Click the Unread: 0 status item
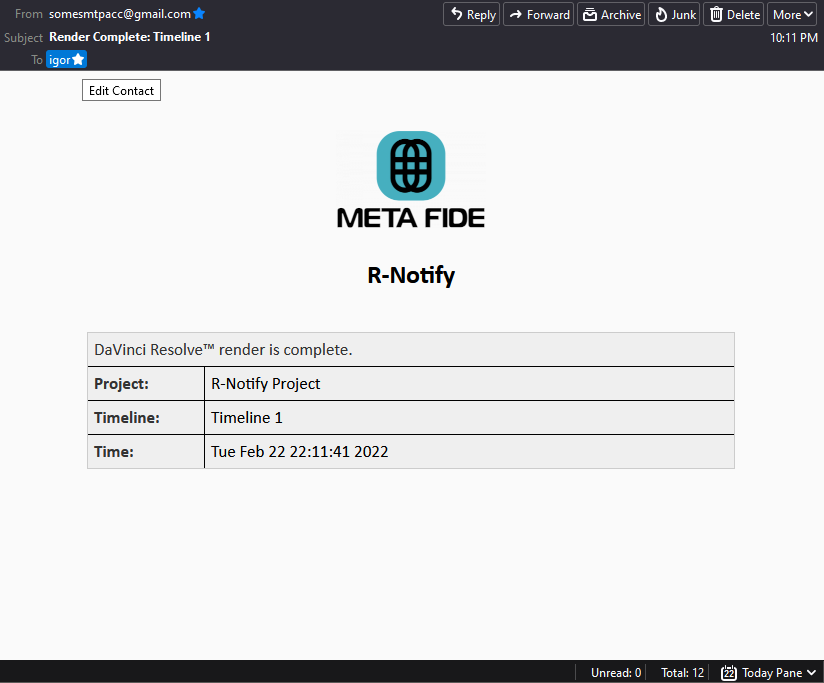824x683 pixels. [614, 672]
